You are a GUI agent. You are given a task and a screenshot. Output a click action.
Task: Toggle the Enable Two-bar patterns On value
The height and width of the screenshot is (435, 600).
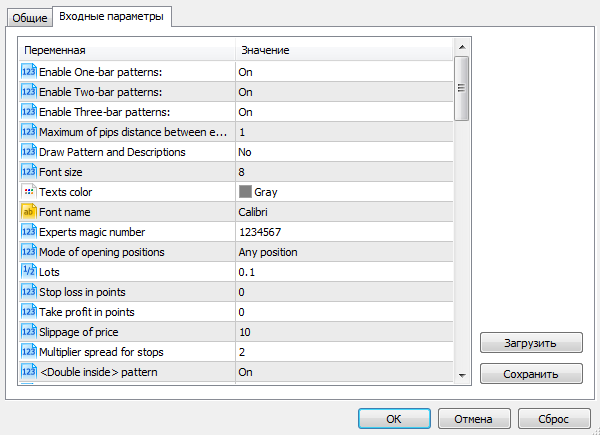[x=245, y=92]
